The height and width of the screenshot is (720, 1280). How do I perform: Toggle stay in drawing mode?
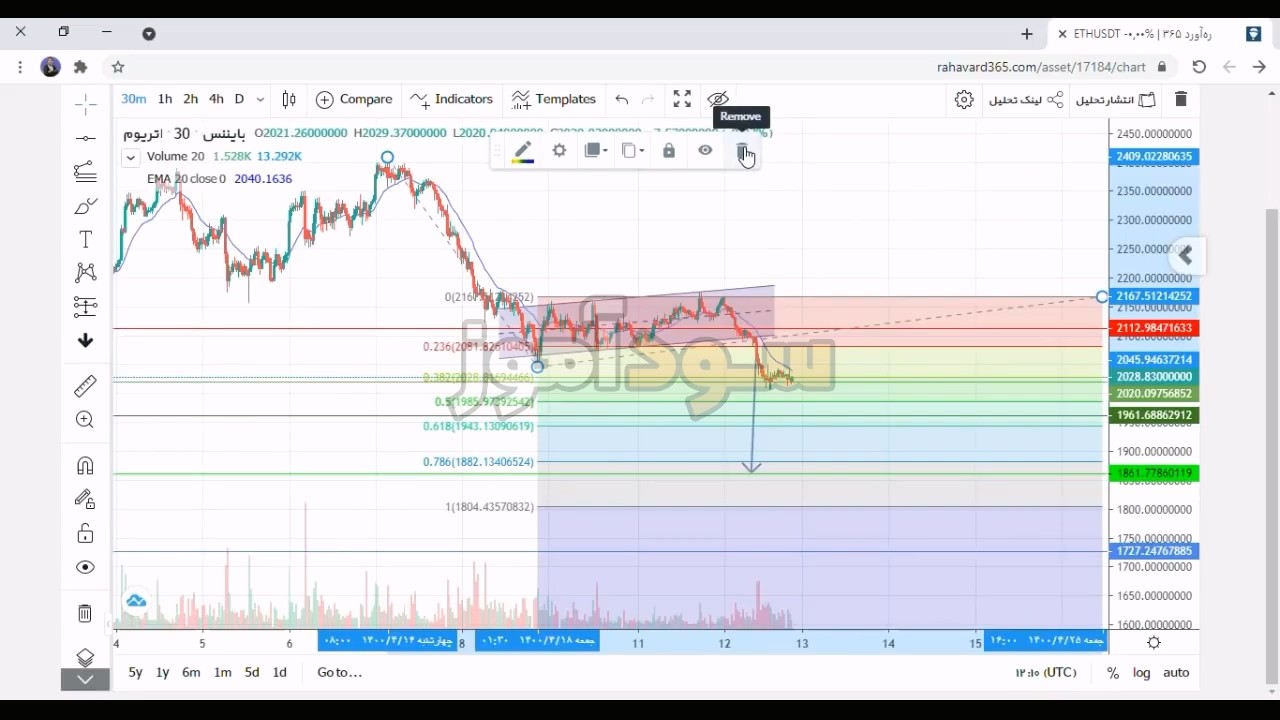(86, 499)
